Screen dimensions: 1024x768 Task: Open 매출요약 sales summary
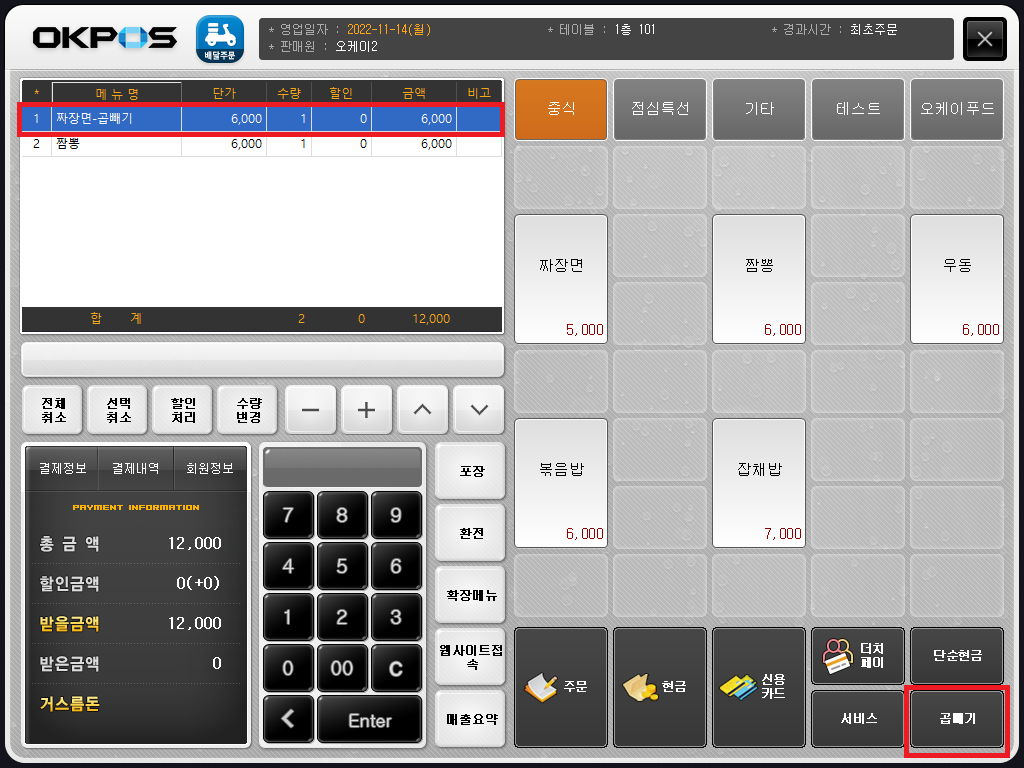click(471, 718)
